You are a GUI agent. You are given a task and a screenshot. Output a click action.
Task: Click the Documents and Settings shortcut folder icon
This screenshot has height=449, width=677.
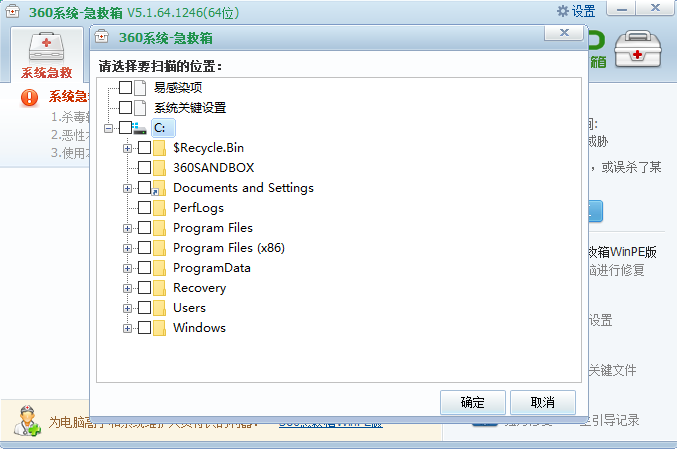click(x=159, y=188)
